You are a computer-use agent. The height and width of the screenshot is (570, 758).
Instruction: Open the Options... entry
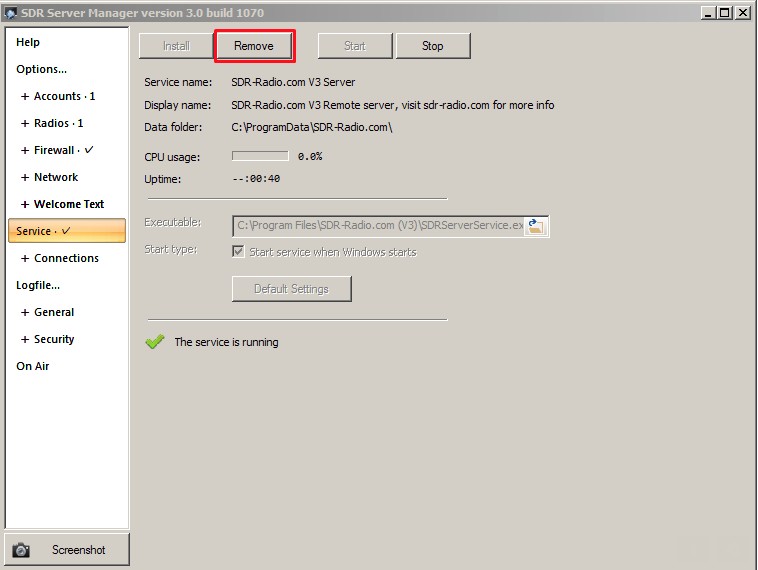(42, 69)
